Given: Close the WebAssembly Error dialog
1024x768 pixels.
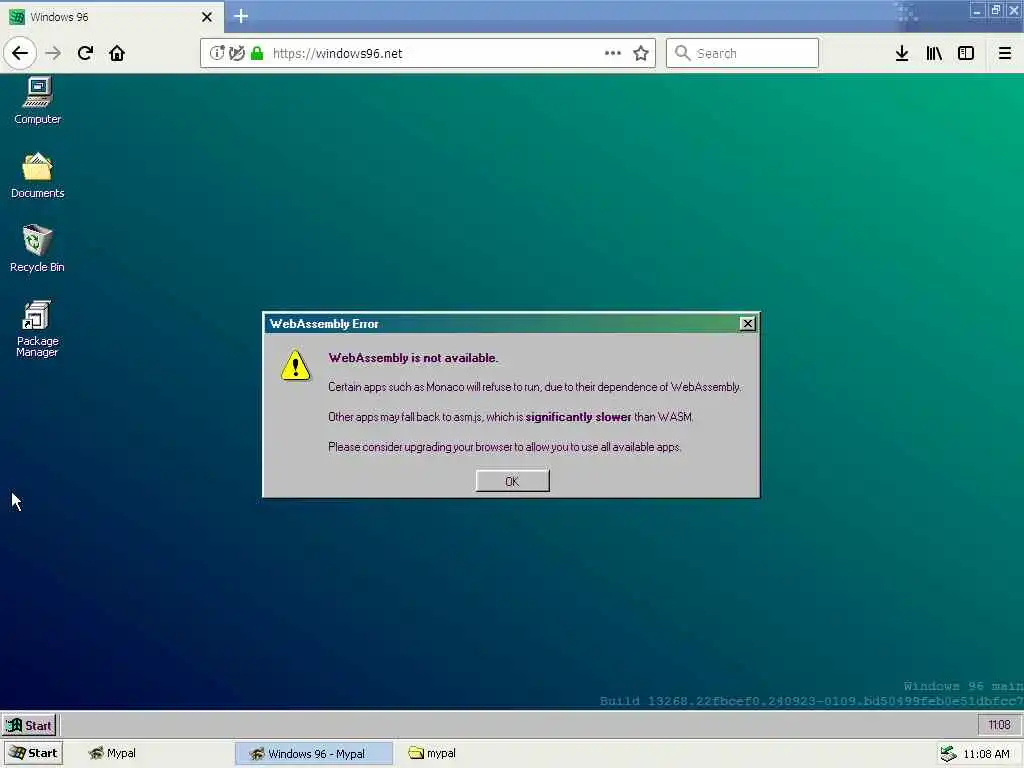Looking at the screenshot, I should 747,323.
